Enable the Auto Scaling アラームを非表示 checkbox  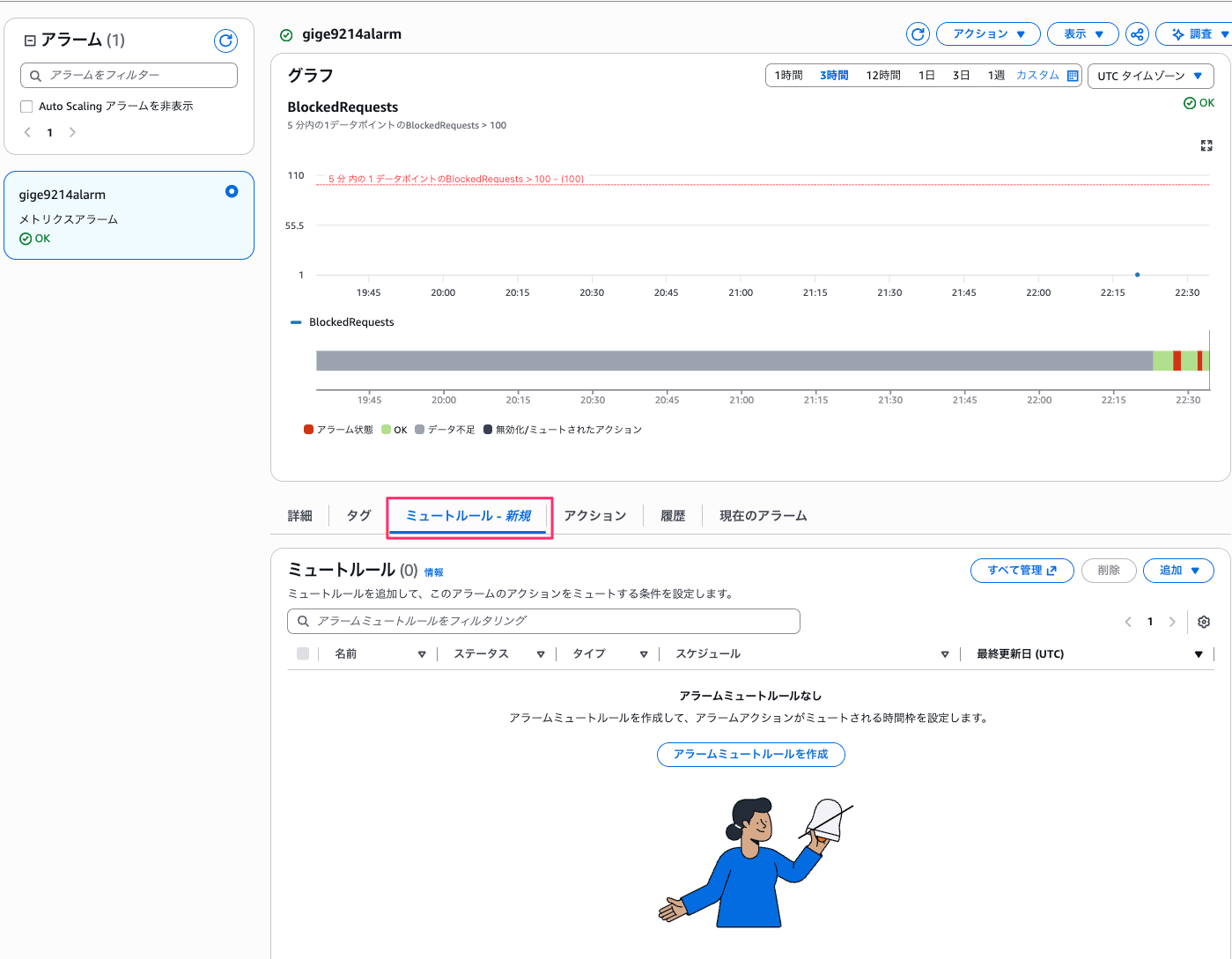(26, 106)
